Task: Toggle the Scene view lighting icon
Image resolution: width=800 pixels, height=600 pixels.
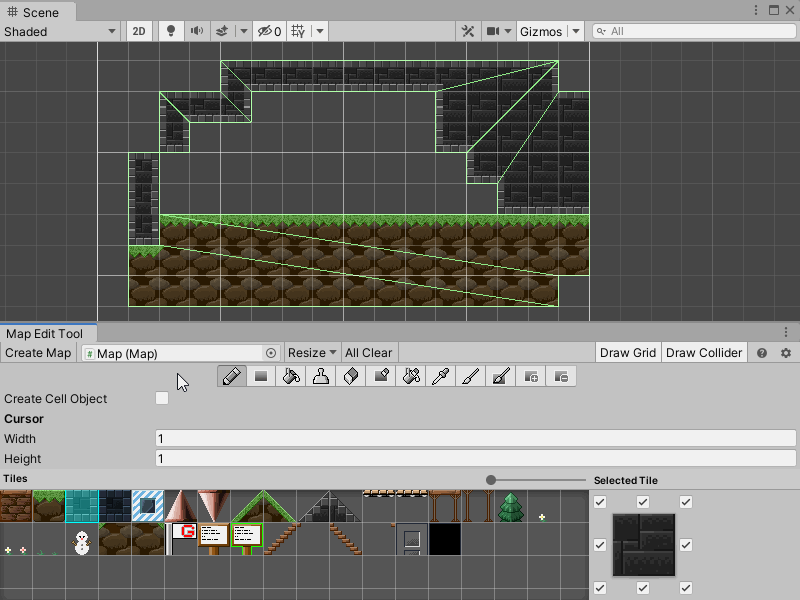Action: tap(170, 31)
